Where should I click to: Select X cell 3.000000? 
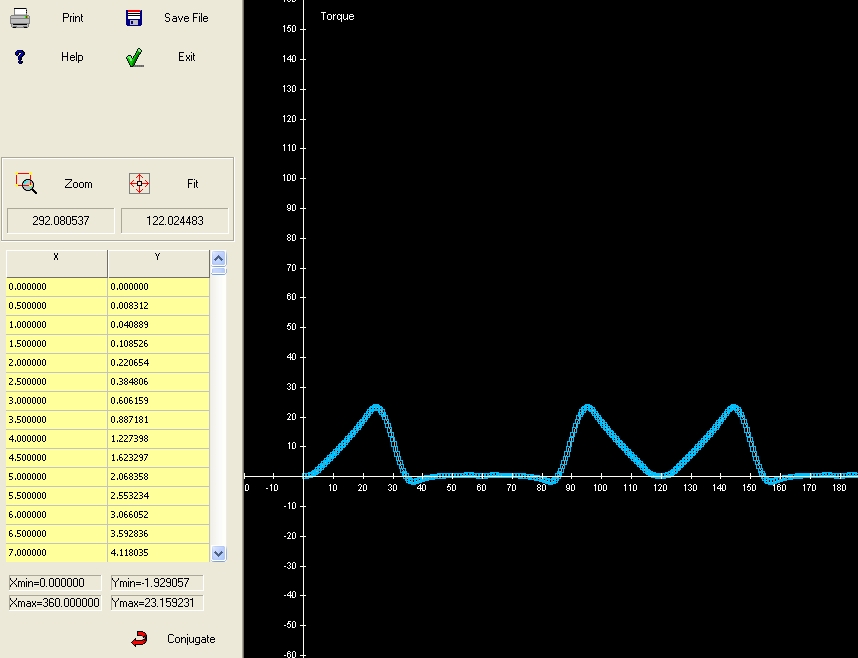coord(56,401)
